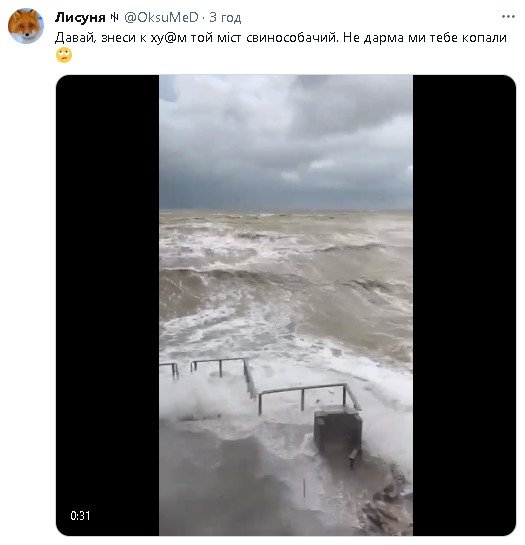
Task: Click the left black bar of the video
Action: pos(107,305)
